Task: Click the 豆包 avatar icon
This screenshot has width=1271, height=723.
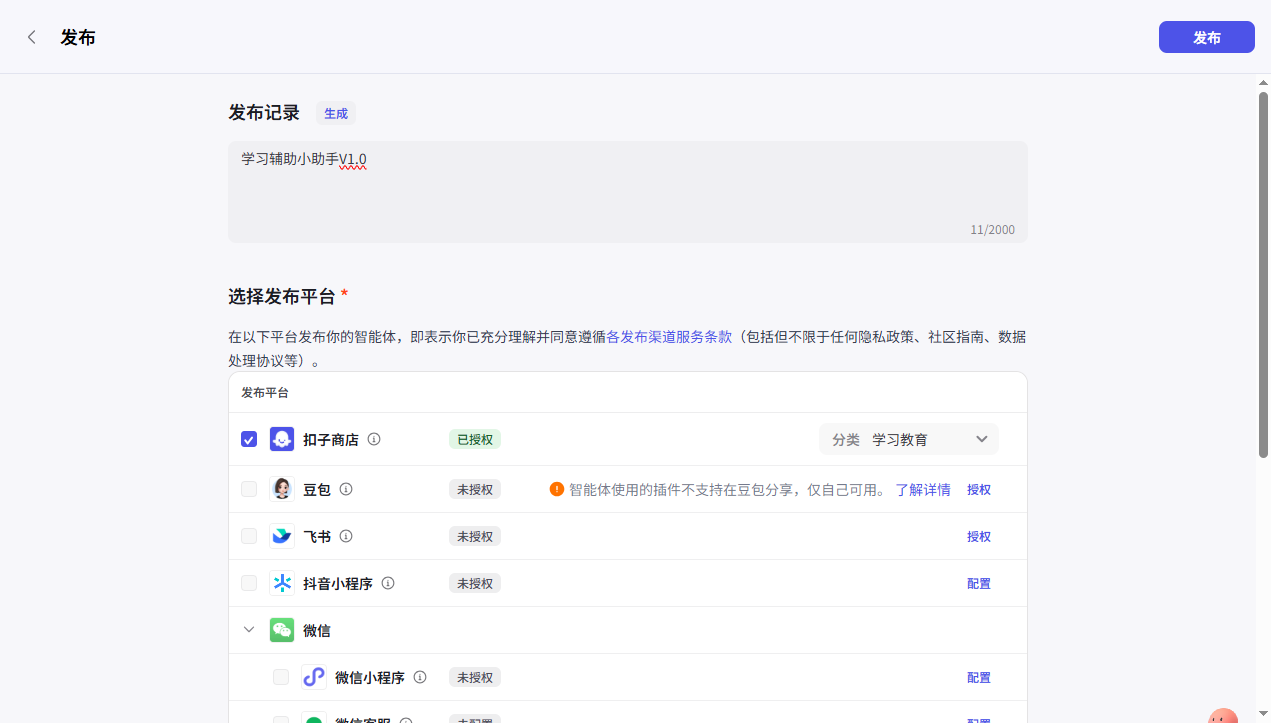Action: 281,489
